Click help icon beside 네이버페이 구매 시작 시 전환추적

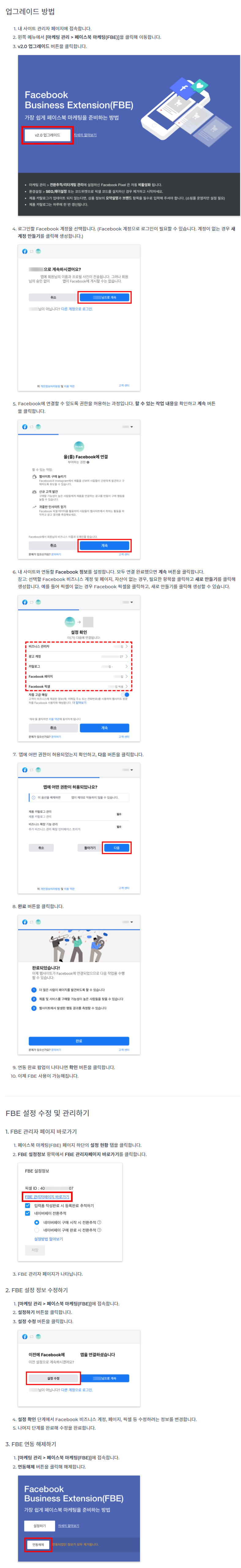(99, 1222)
